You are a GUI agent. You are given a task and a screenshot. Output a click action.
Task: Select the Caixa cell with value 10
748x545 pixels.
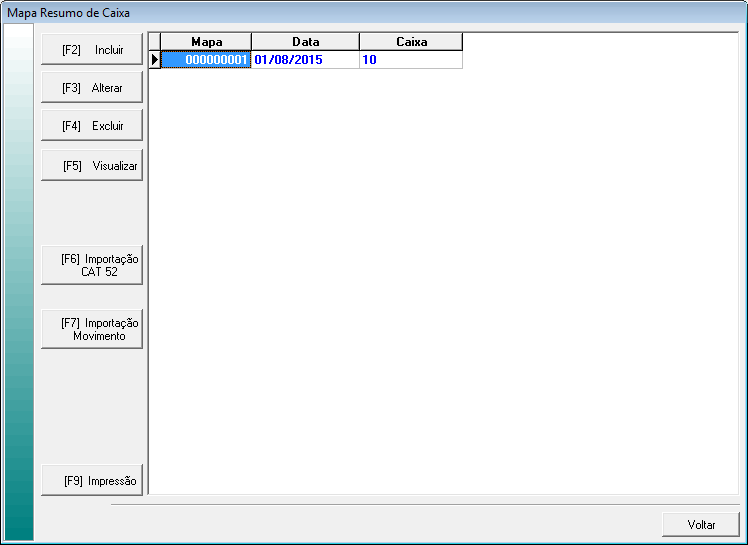[x=411, y=60]
